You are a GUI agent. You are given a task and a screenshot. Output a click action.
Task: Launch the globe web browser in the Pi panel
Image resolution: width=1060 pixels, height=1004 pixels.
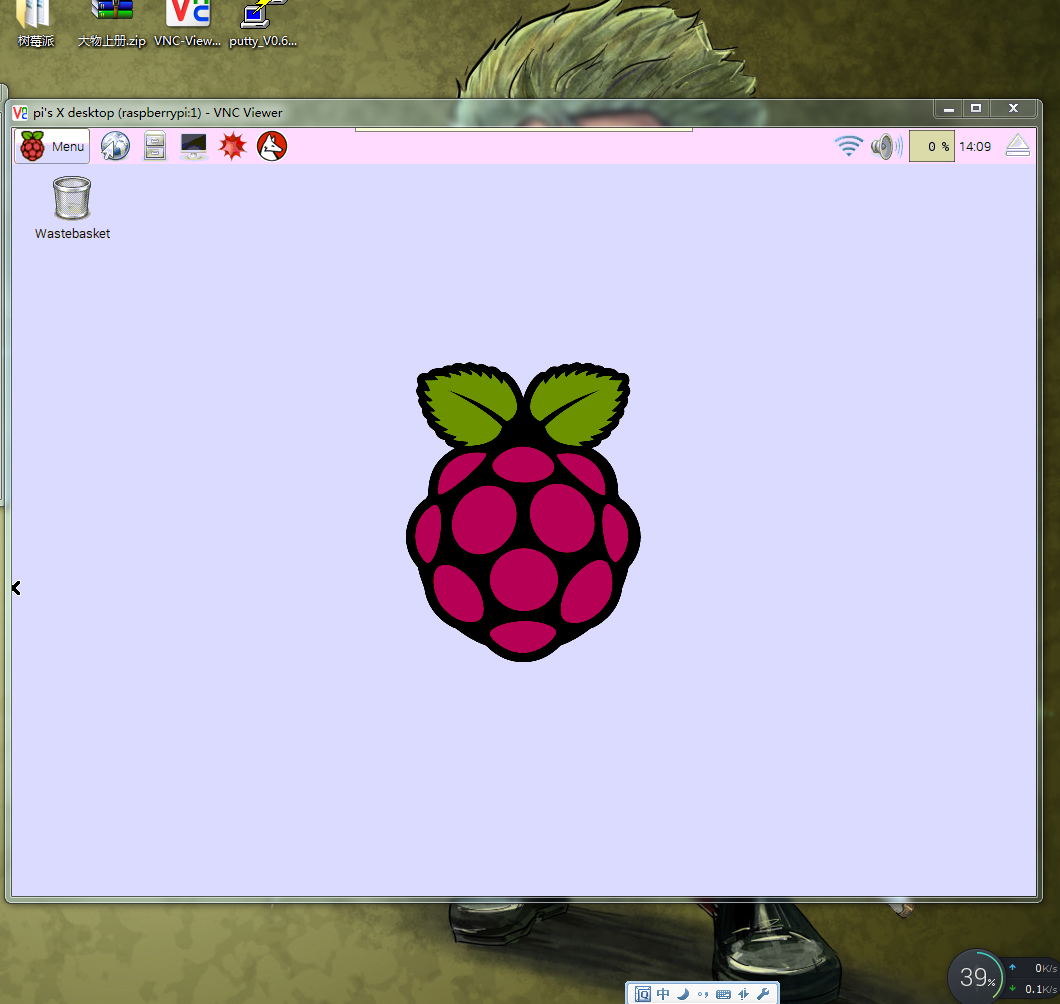[116, 146]
